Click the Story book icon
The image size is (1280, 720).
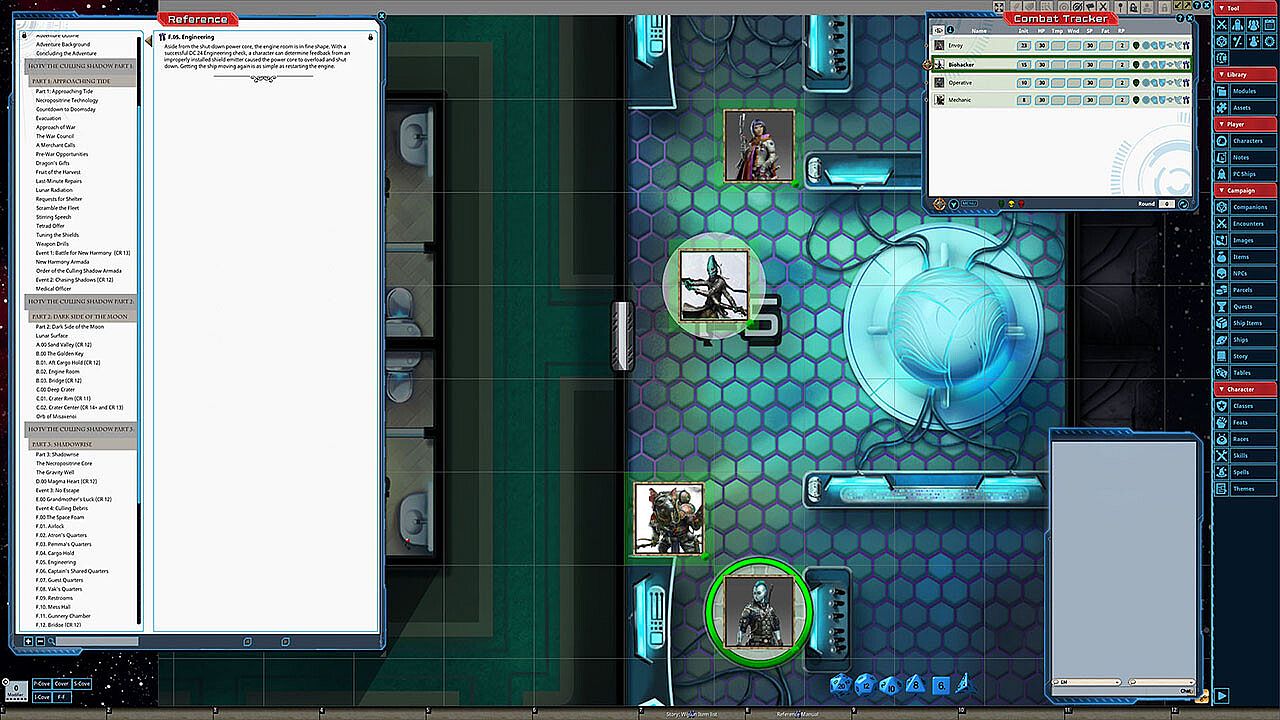point(1221,356)
